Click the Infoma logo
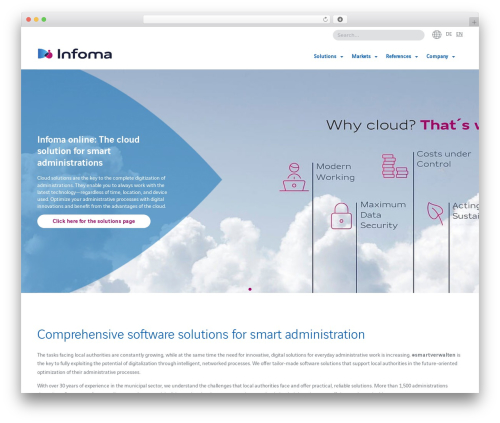500x423 pixels. click(75, 54)
